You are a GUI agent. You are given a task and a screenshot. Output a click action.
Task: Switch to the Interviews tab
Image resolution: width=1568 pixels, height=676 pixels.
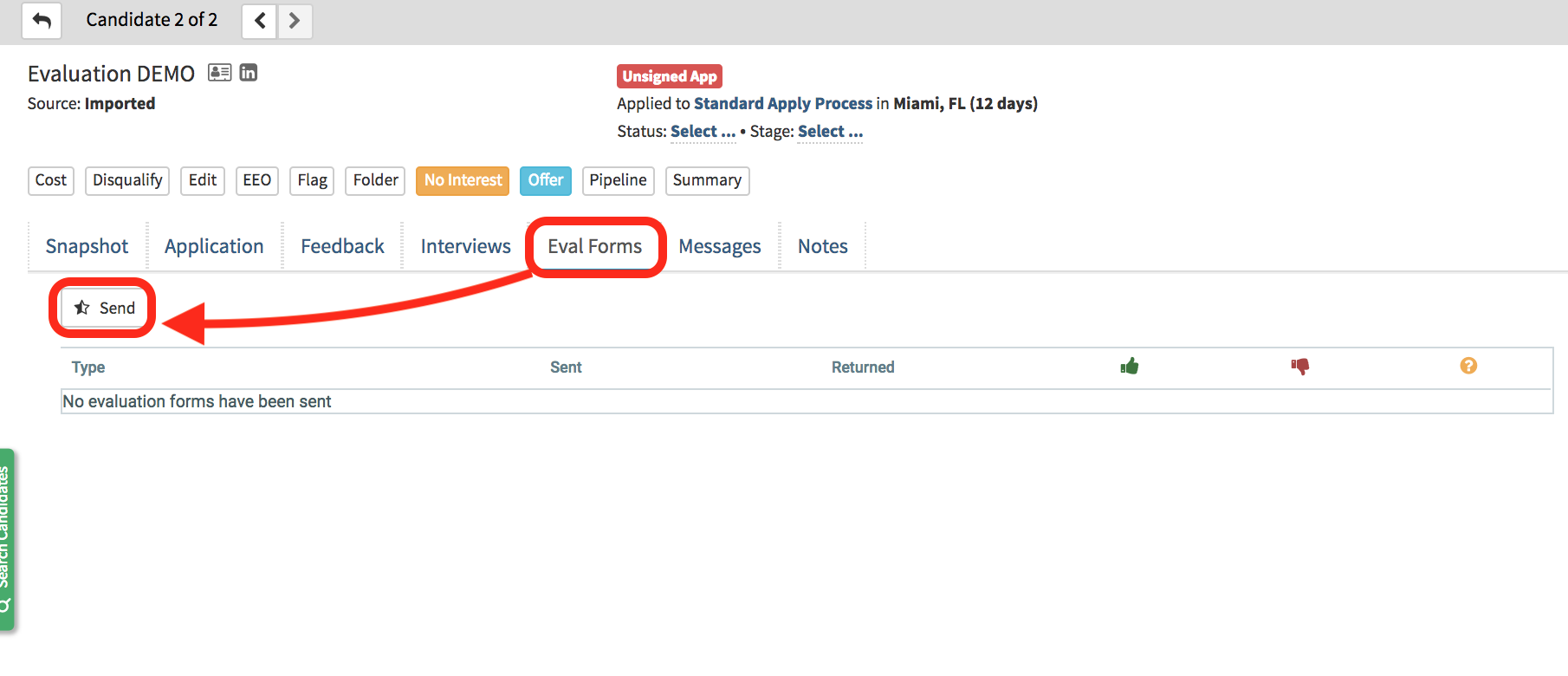pyautogui.click(x=465, y=247)
